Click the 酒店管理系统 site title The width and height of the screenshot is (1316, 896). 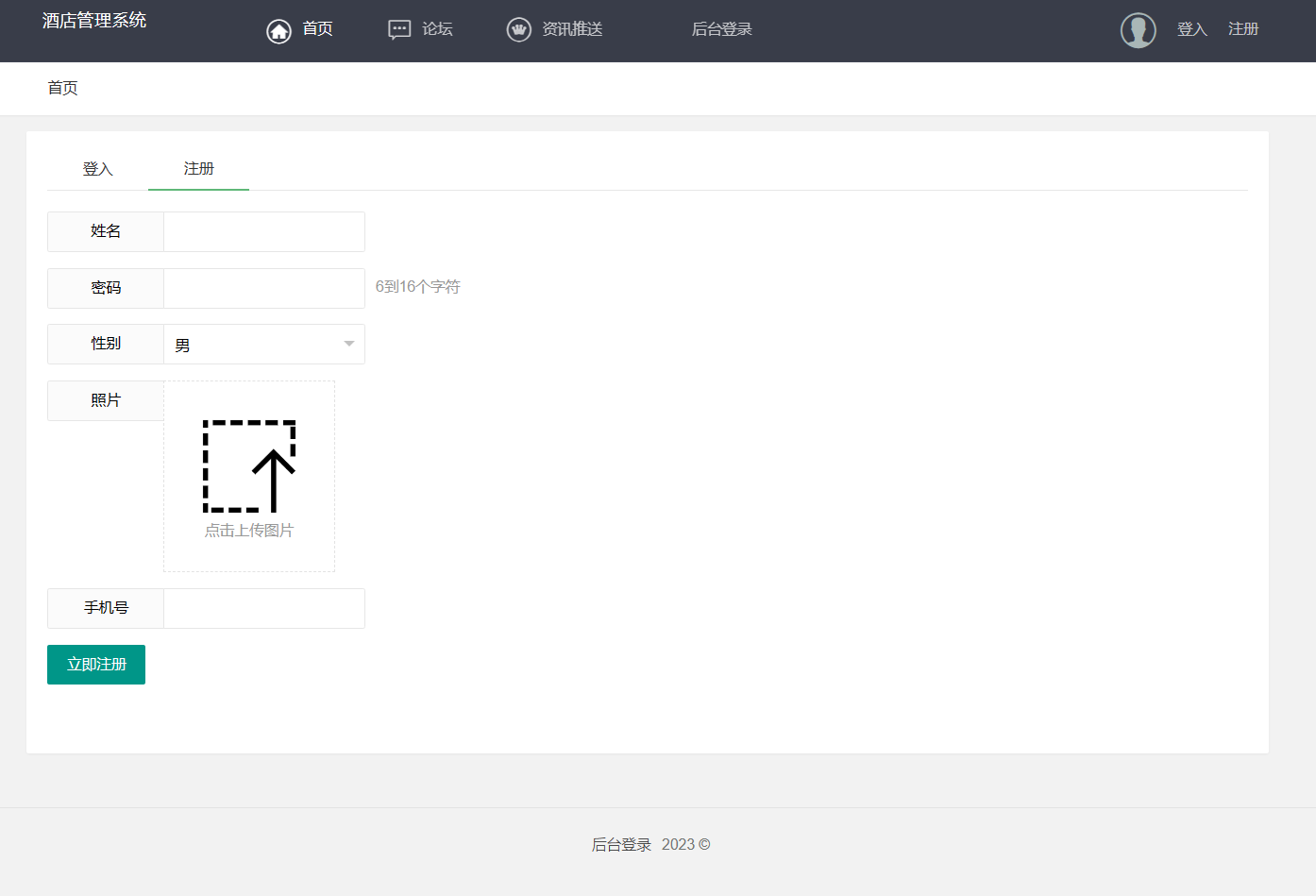click(94, 21)
